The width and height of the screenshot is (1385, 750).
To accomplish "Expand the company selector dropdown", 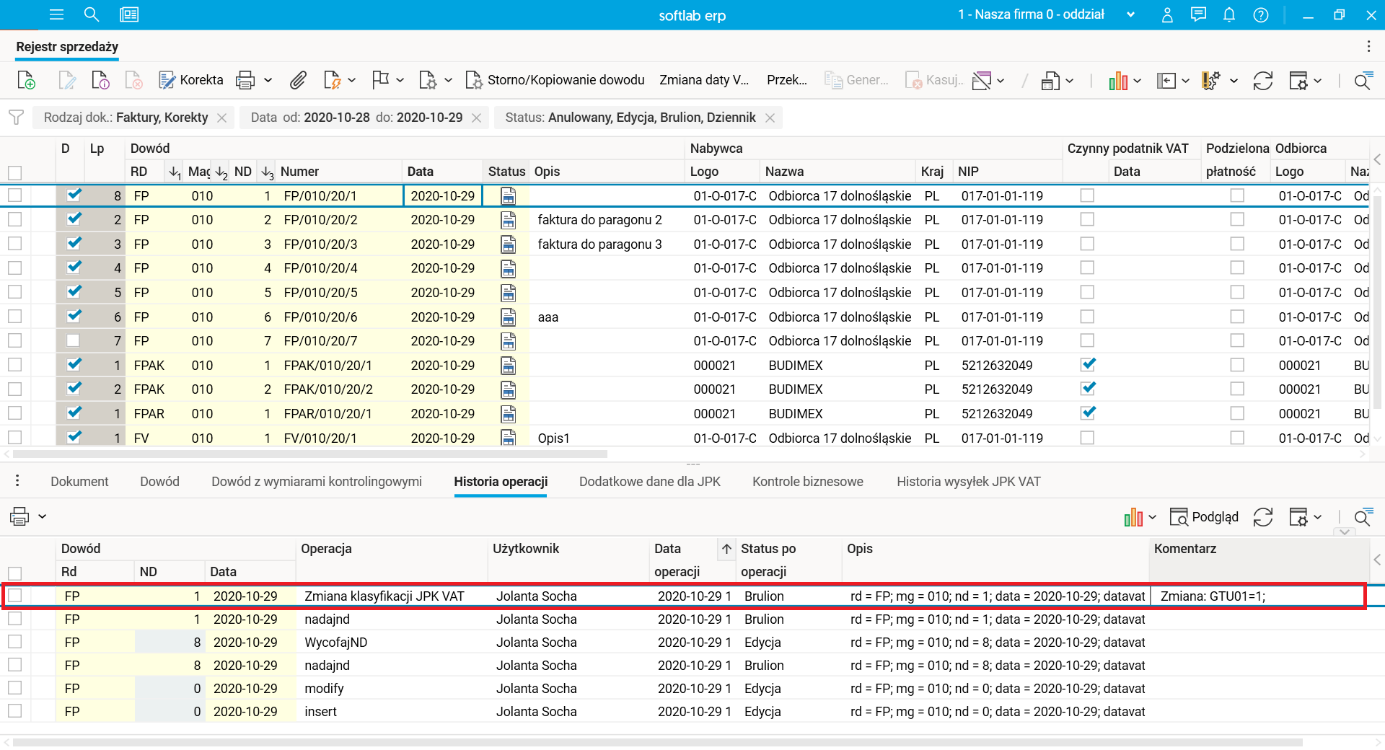I will click(1131, 15).
